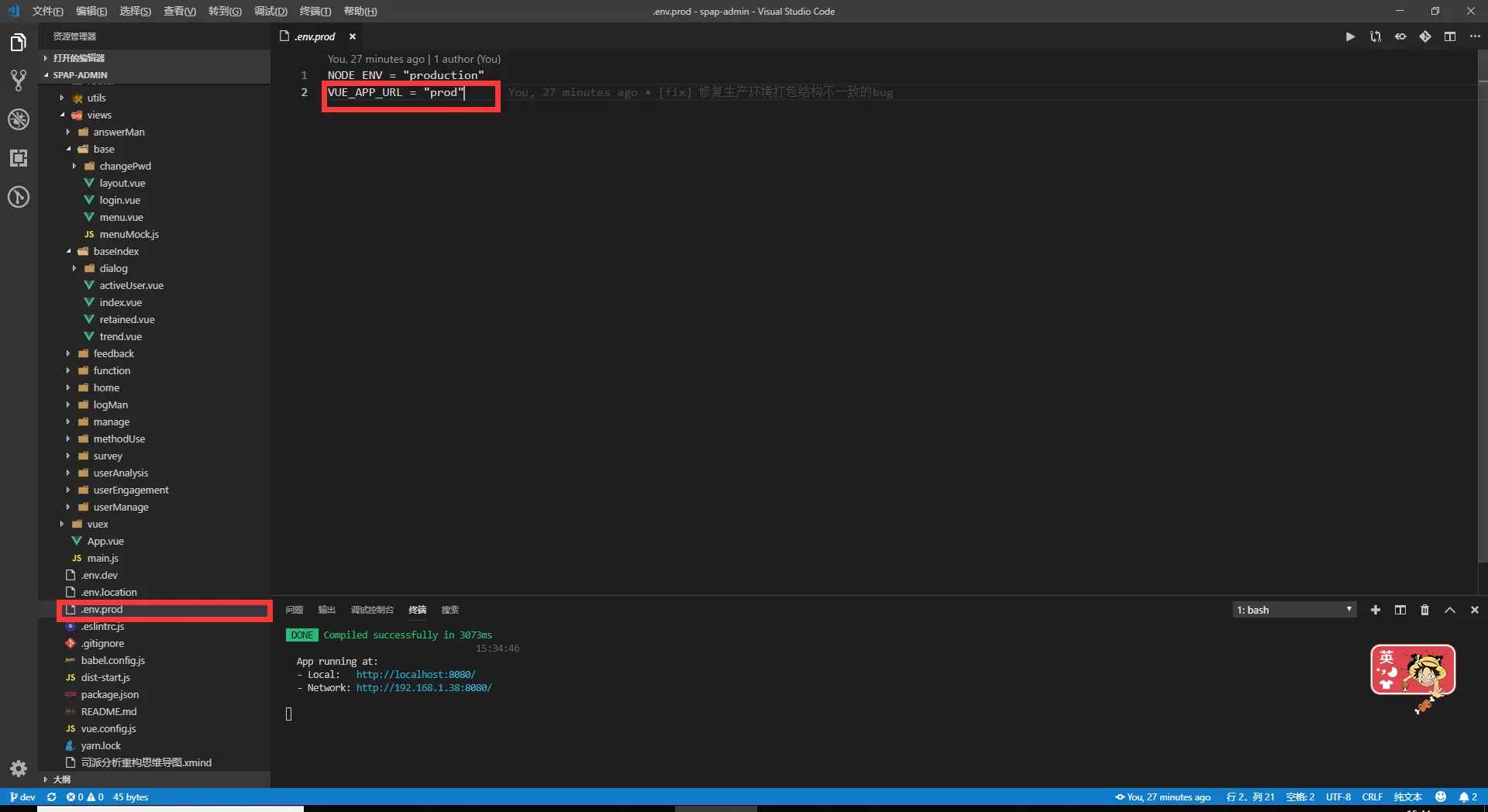This screenshot has height=812, width=1488.
Task: Collapse the baseIndex folder
Action: point(116,251)
